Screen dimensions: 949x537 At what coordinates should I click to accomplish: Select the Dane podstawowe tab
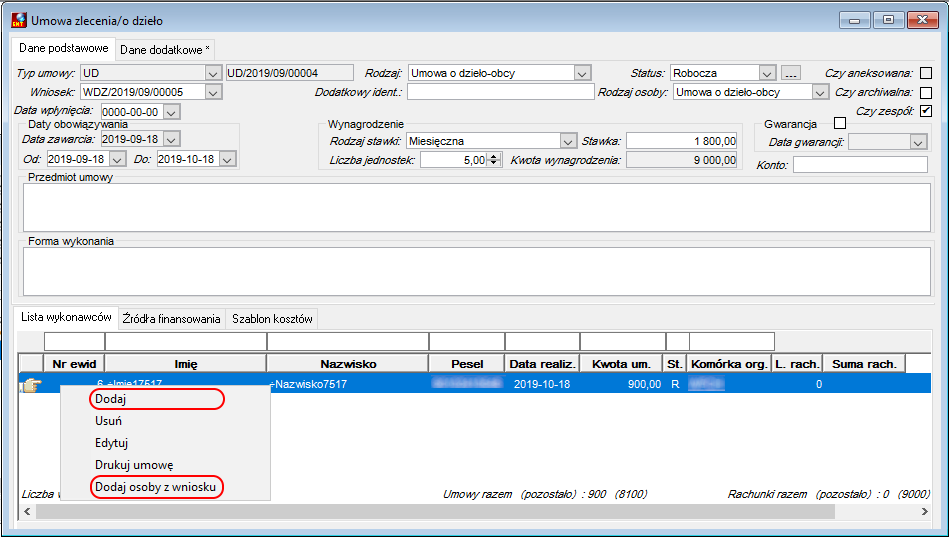click(64, 48)
